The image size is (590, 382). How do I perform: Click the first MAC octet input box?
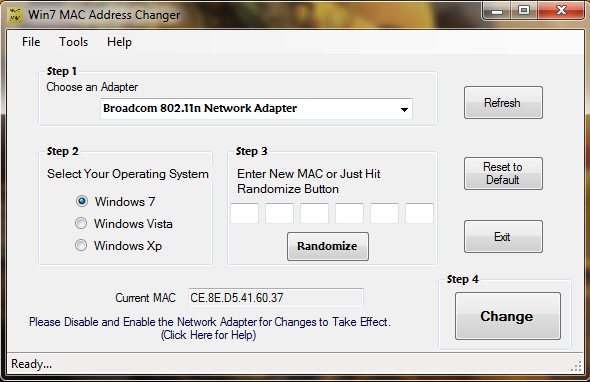coord(245,213)
